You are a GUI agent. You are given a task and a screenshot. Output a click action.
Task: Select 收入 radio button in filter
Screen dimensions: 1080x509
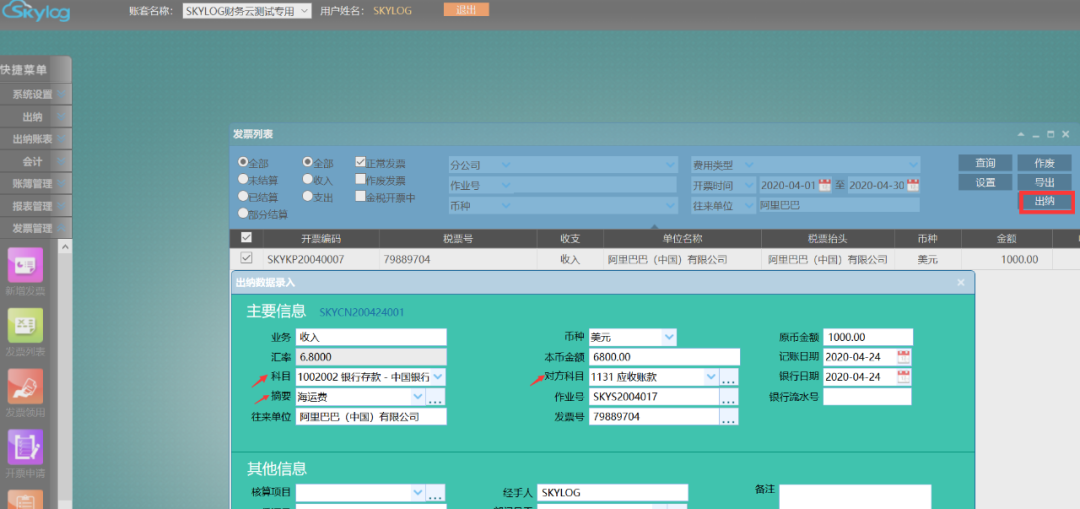(307, 179)
